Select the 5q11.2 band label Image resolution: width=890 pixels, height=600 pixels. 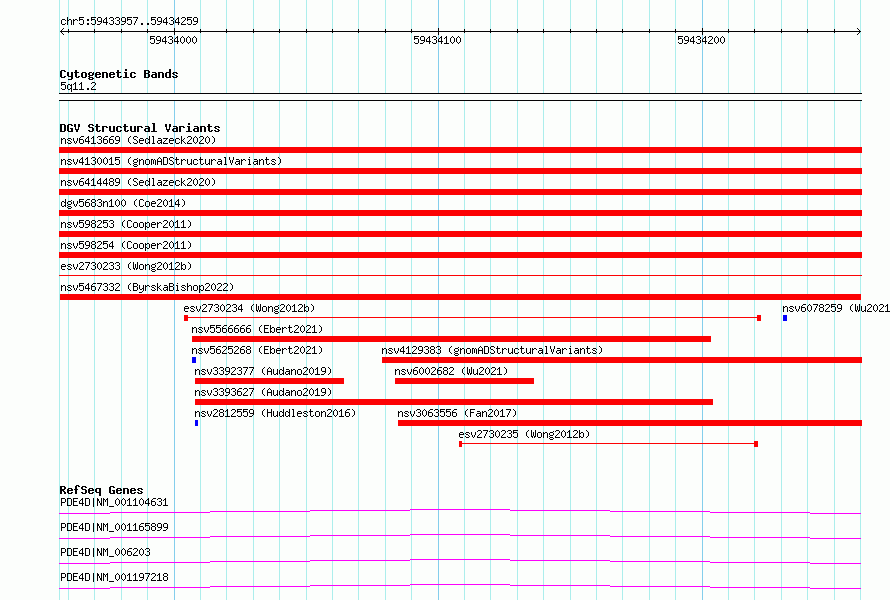(x=78, y=86)
